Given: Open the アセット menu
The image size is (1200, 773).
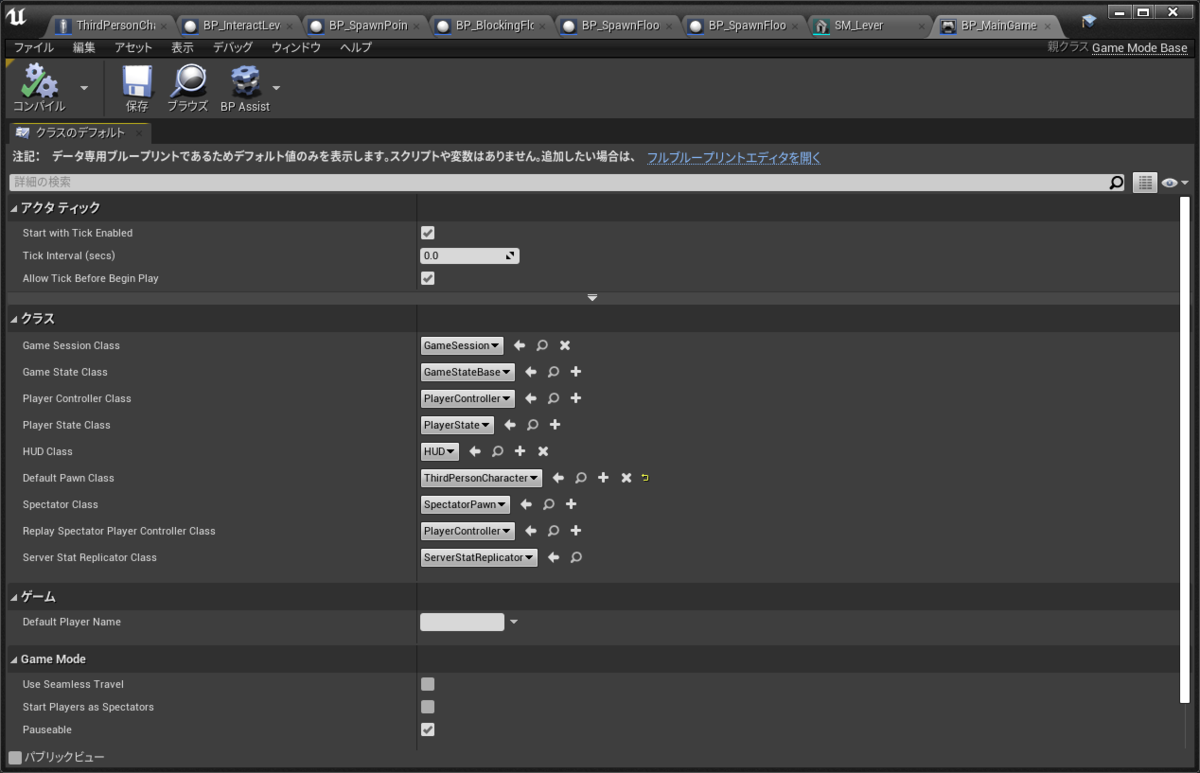Looking at the screenshot, I should [133, 47].
